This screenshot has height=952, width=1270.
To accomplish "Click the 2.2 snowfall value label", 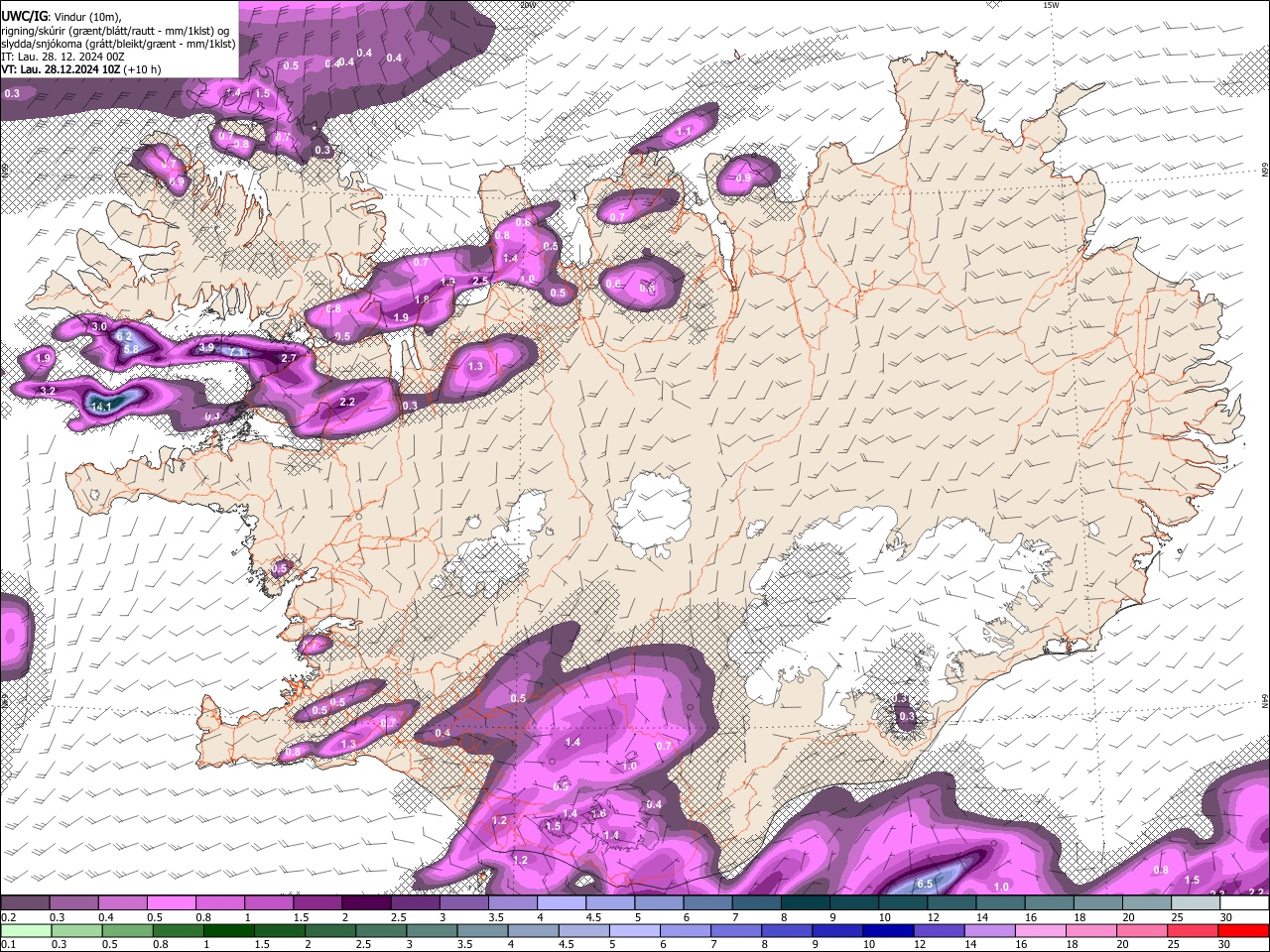I will pyautogui.click(x=347, y=403).
